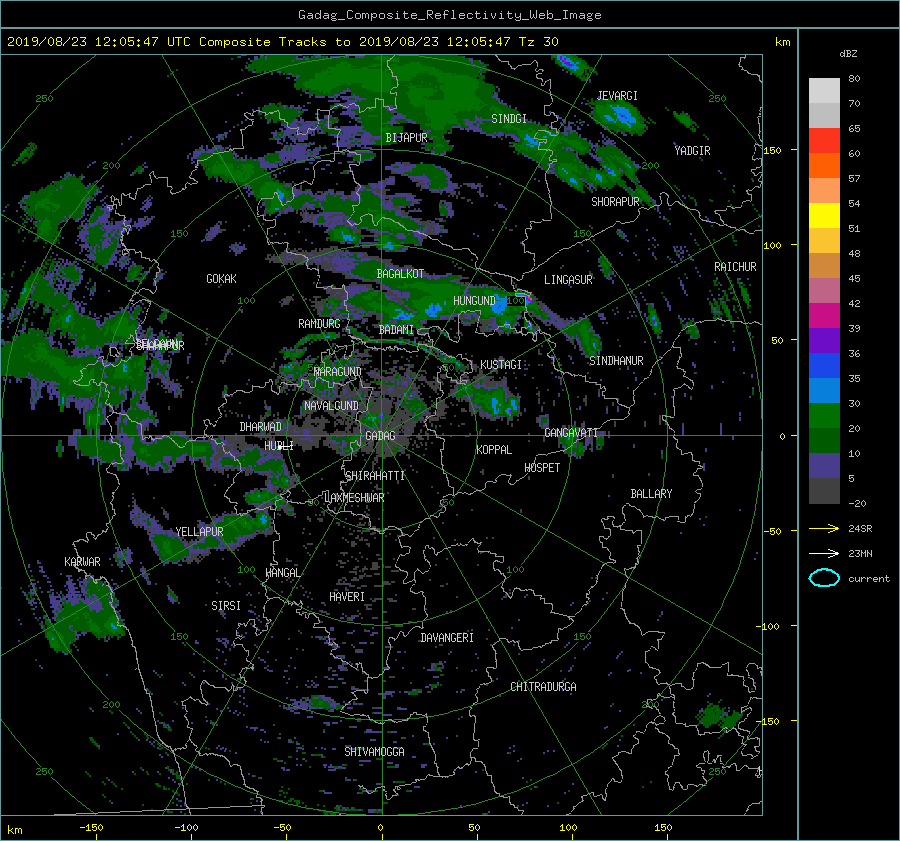The width and height of the screenshot is (900, 841).
Task: Click the RAMDURG label
Action: pyautogui.click(x=319, y=324)
